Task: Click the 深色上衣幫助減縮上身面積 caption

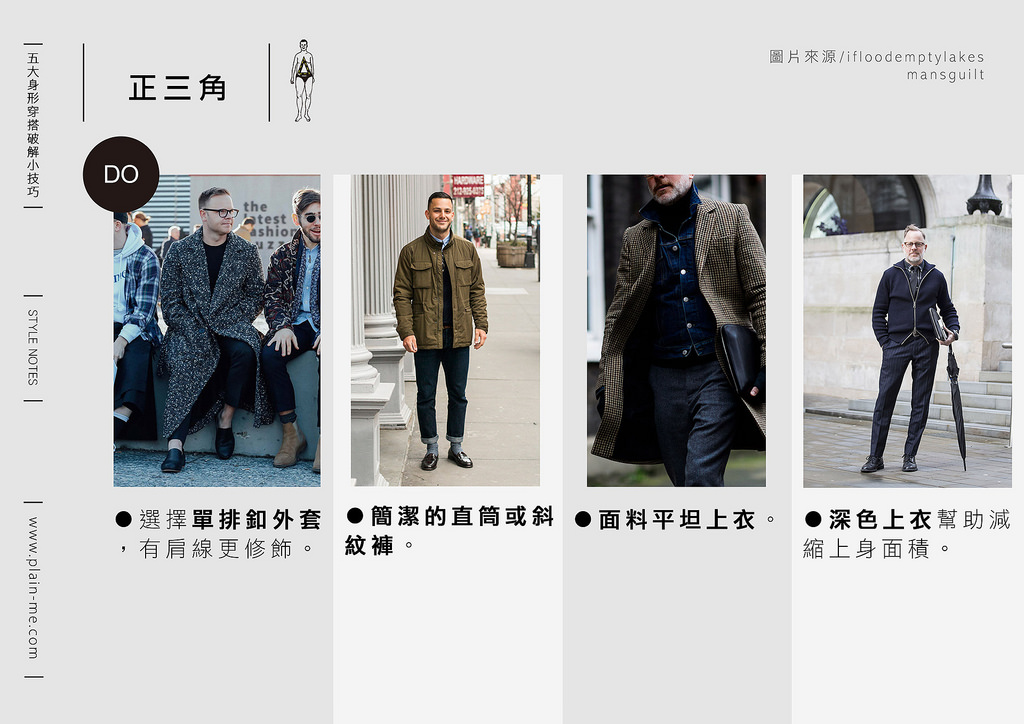Action: 907,533
